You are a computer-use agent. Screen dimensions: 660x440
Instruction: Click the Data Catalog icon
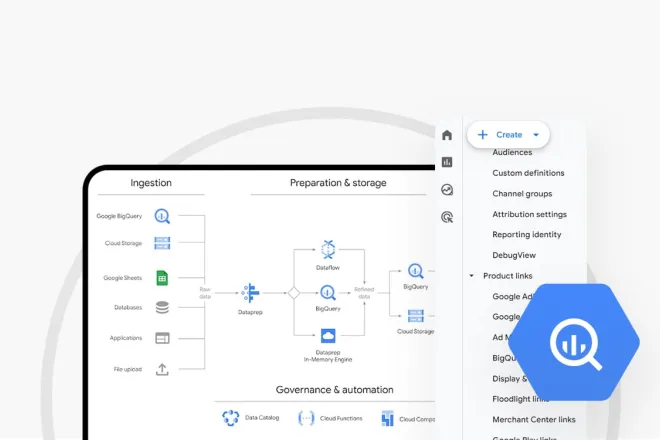point(231,418)
